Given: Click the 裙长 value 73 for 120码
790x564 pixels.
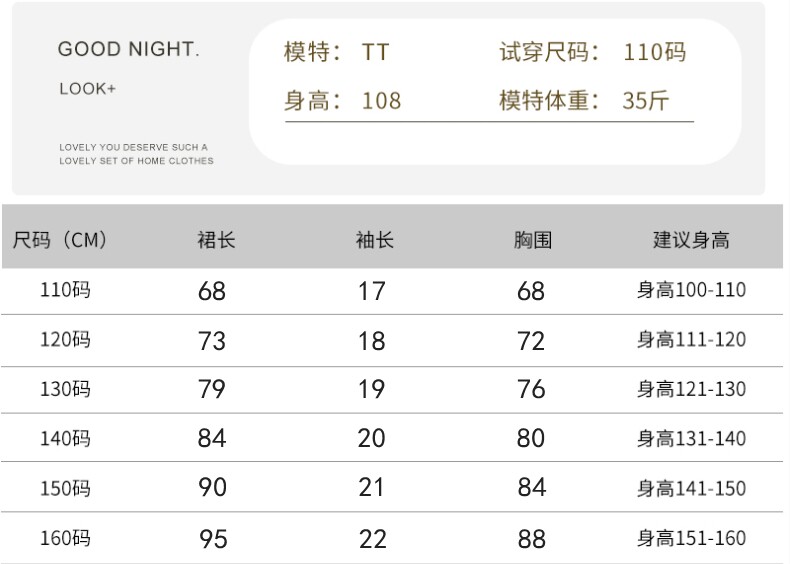Looking at the screenshot, I should [212, 341].
